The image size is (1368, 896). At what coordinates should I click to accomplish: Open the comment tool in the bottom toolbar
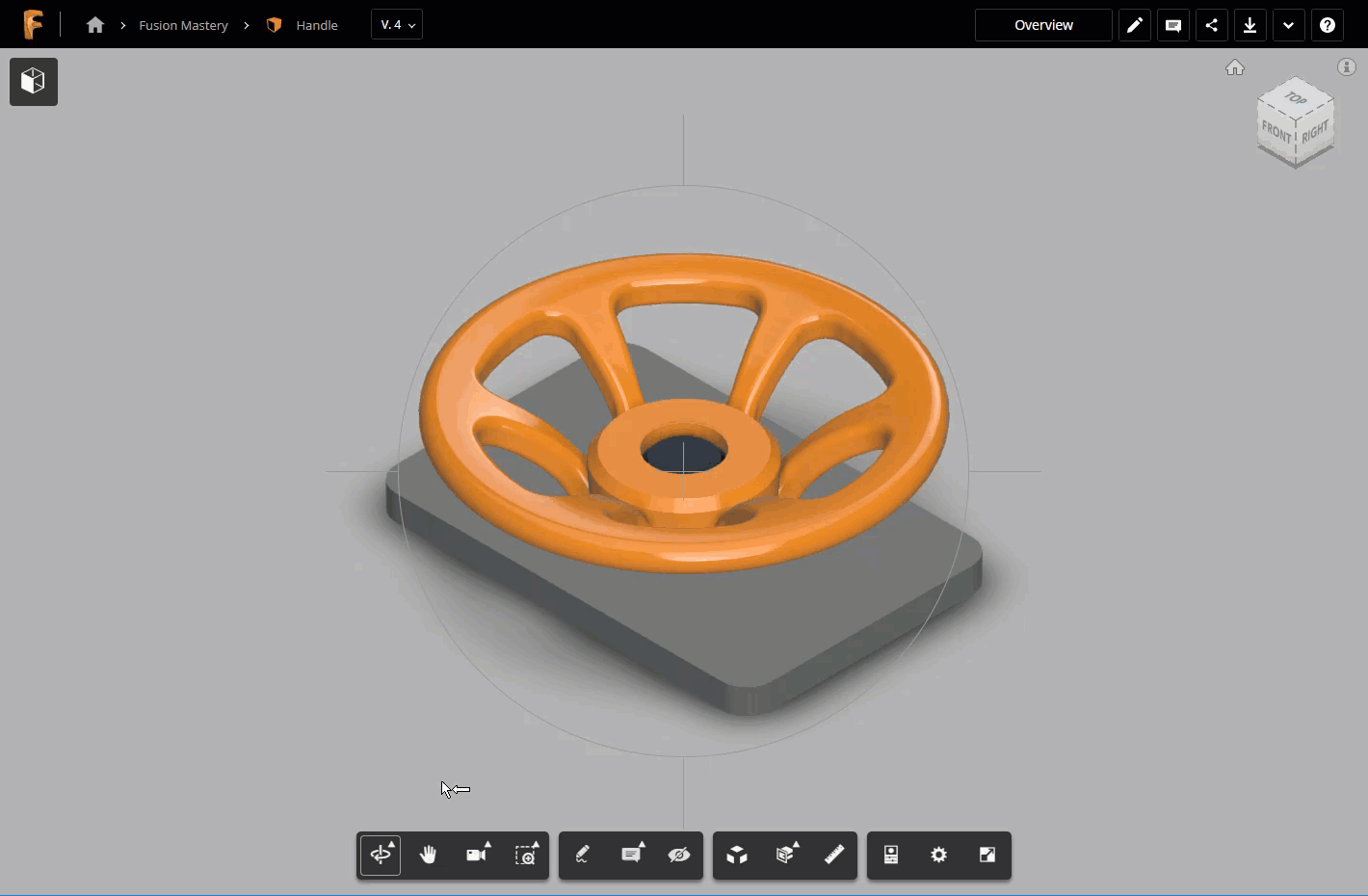tap(631, 856)
